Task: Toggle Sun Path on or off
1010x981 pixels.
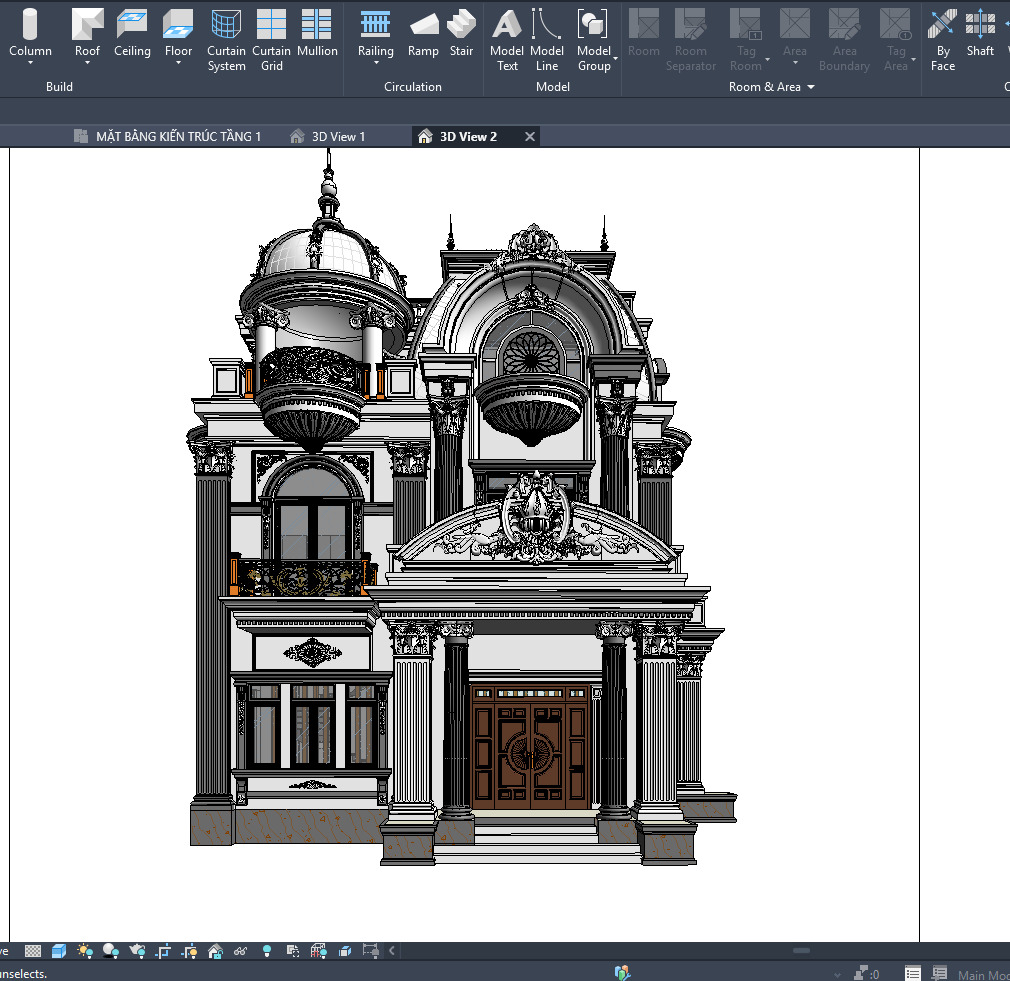Action: point(85,951)
